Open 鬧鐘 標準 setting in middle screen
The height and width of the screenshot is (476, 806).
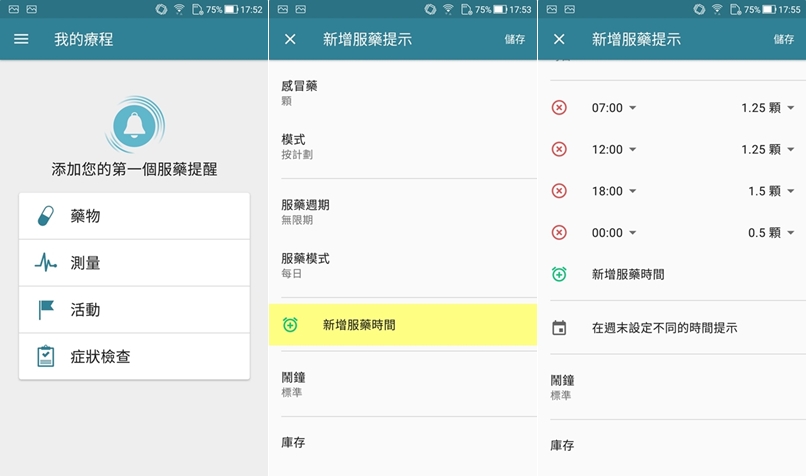(x=403, y=384)
